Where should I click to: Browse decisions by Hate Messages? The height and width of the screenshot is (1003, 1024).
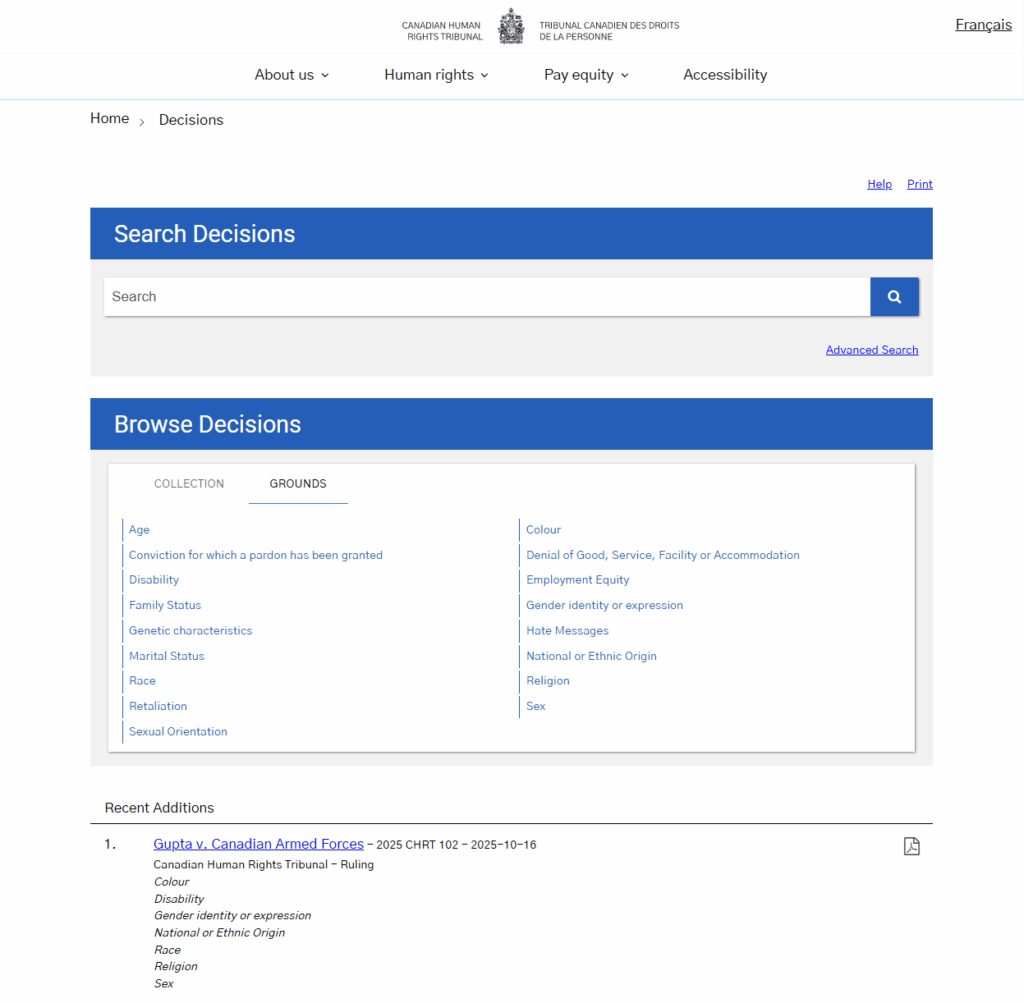click(x=567, y=631)
